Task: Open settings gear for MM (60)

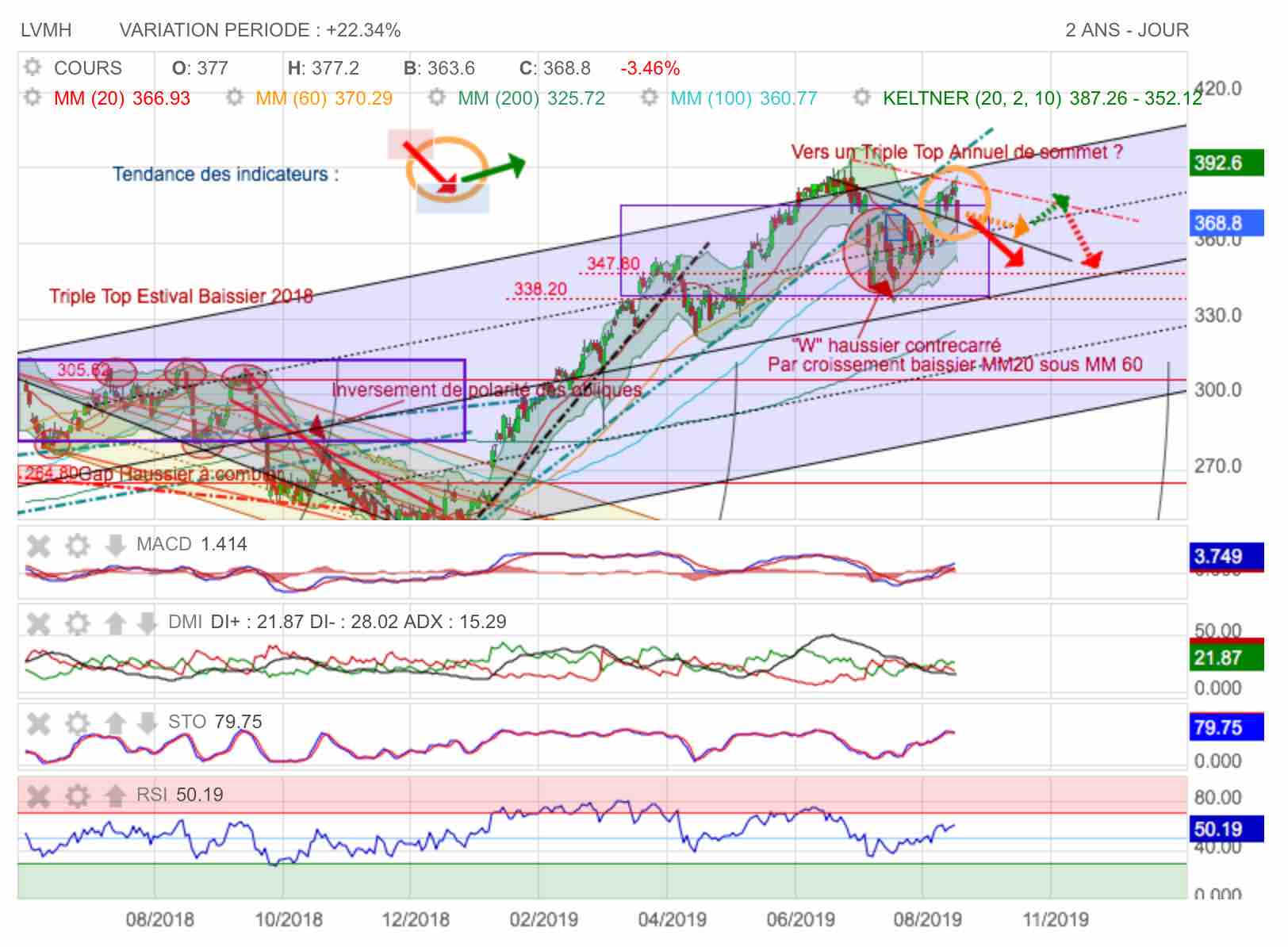Action: click(234, 98)
